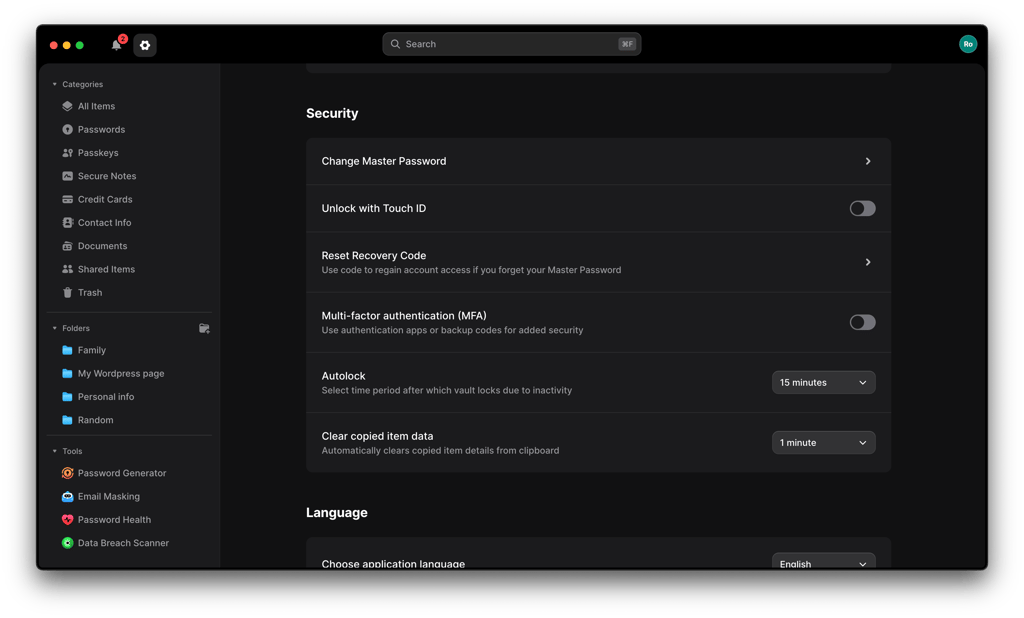Click the Documents icon
Screen dimensions: 1024x618
pos(67,246)
